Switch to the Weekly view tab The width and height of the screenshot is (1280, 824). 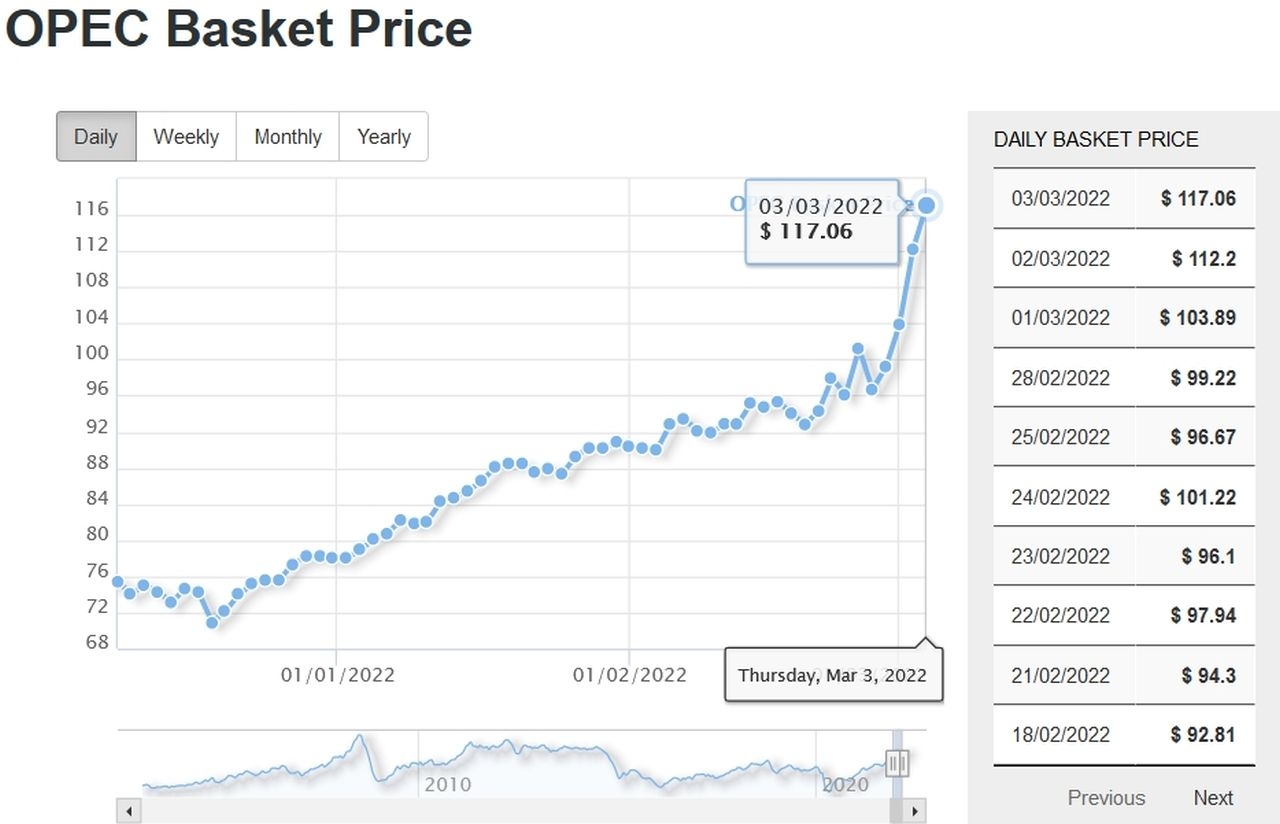(x=186, y=137)
